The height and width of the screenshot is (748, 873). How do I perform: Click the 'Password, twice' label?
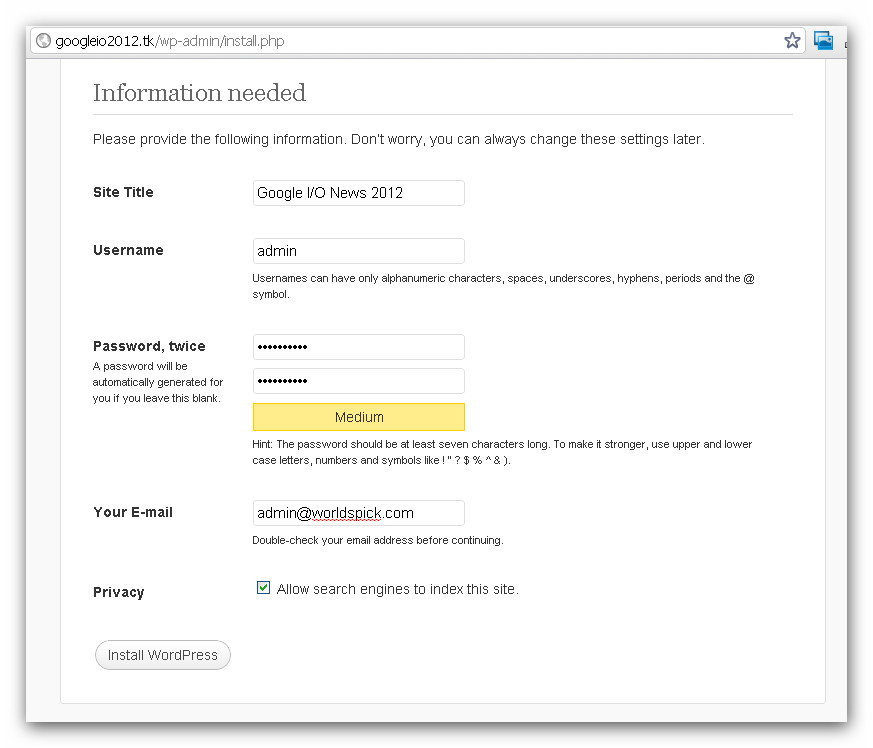(149, 346)
